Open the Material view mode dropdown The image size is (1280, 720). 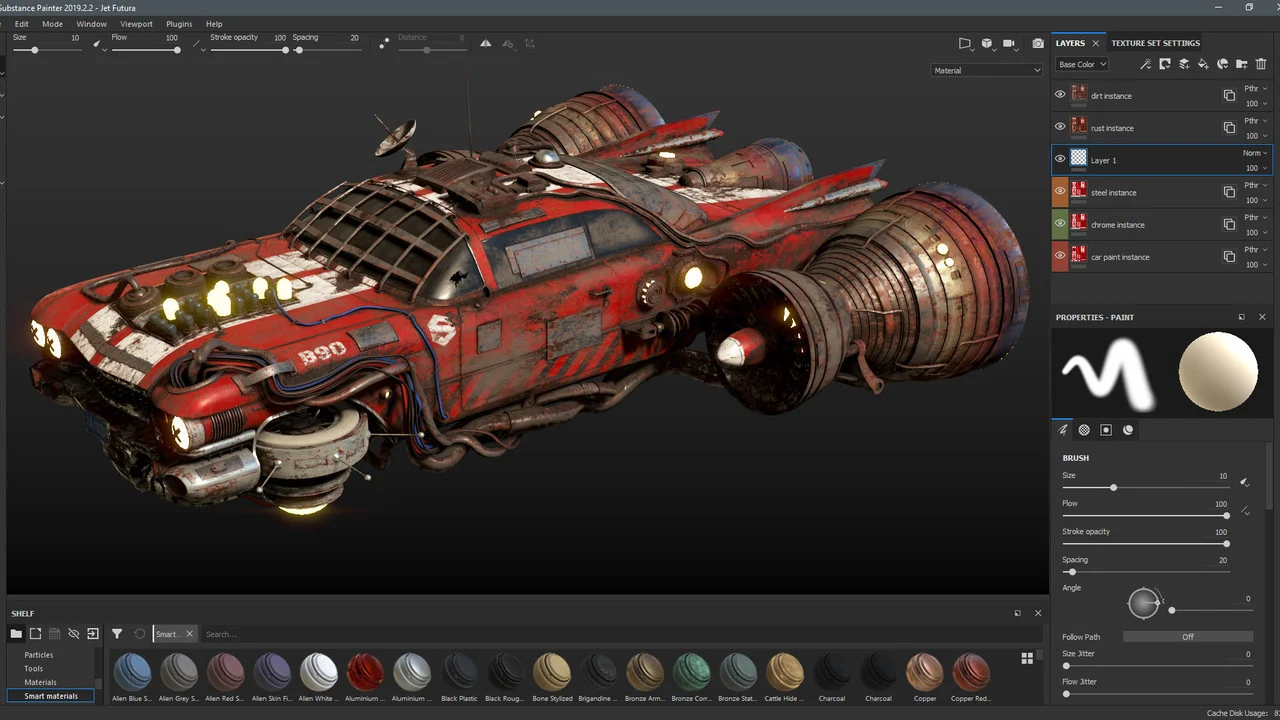pos(987,70)
